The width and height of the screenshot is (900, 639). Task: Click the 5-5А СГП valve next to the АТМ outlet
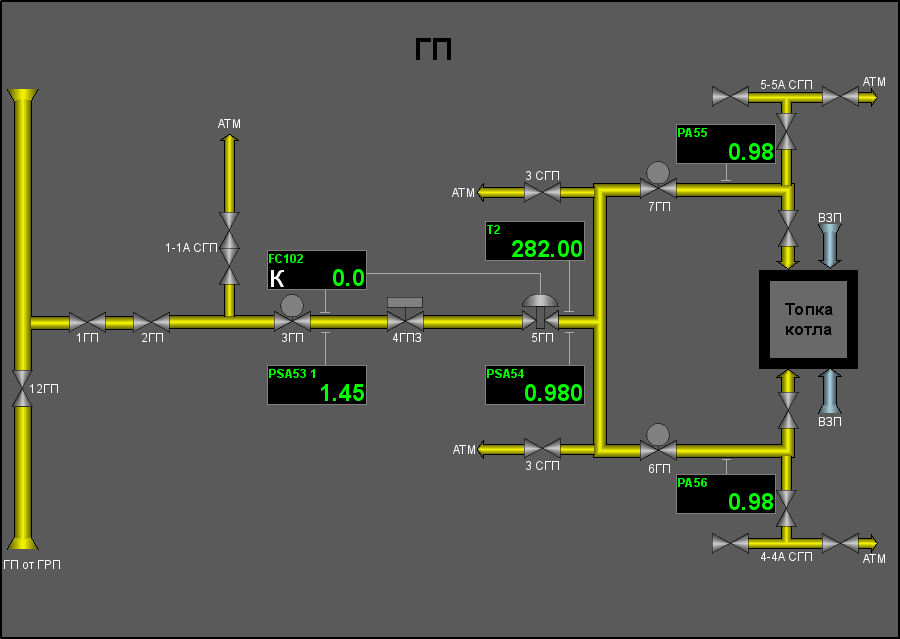pyautogui.click(x=840, y=96)
